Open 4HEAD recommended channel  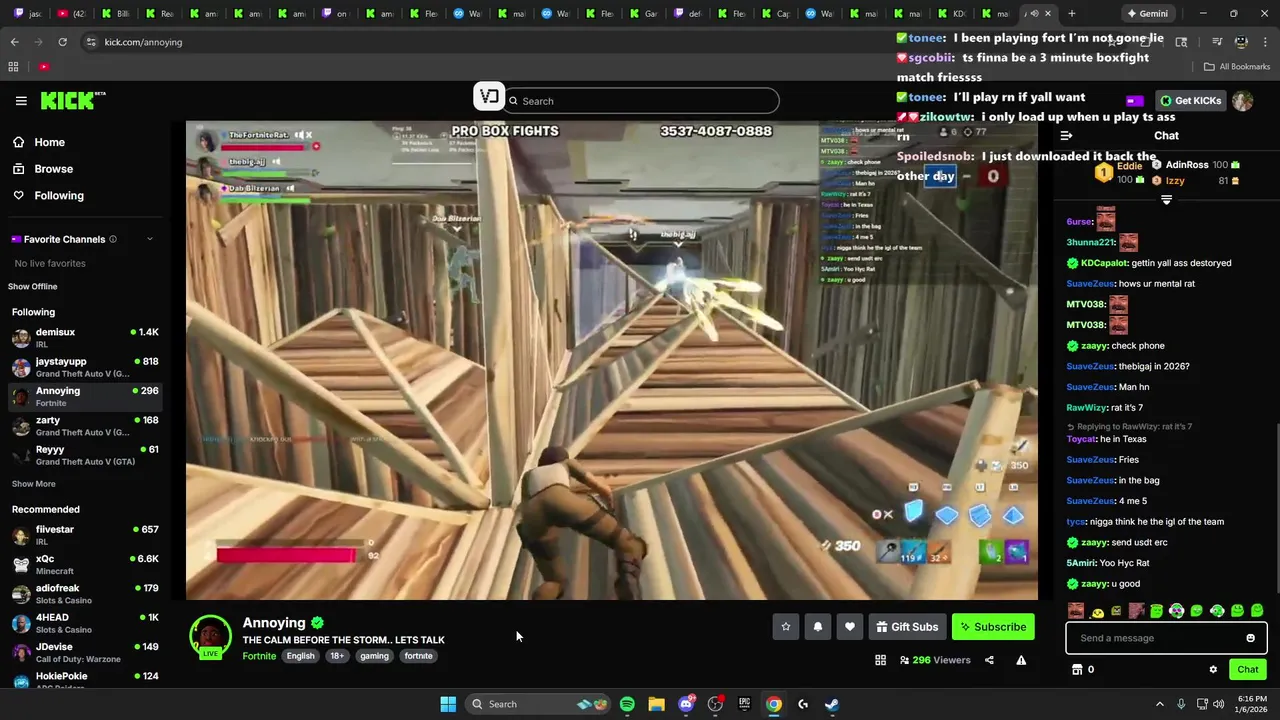[x=85, y=624]
